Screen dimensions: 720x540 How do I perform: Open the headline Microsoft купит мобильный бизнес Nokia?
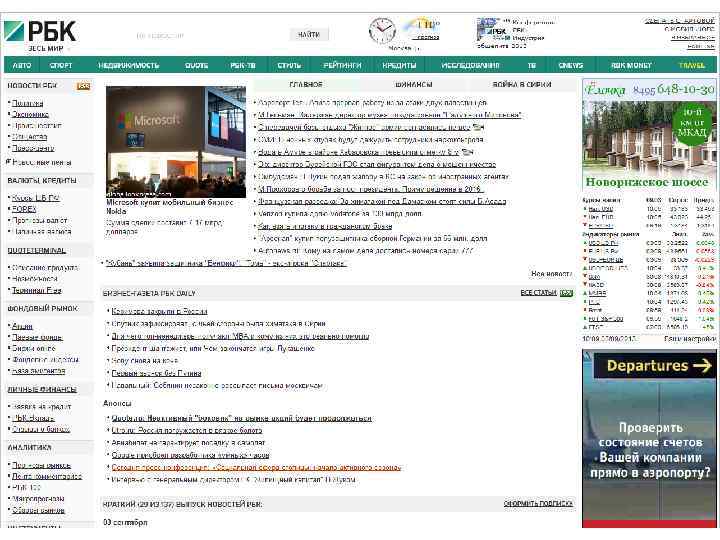coord(170,207)
